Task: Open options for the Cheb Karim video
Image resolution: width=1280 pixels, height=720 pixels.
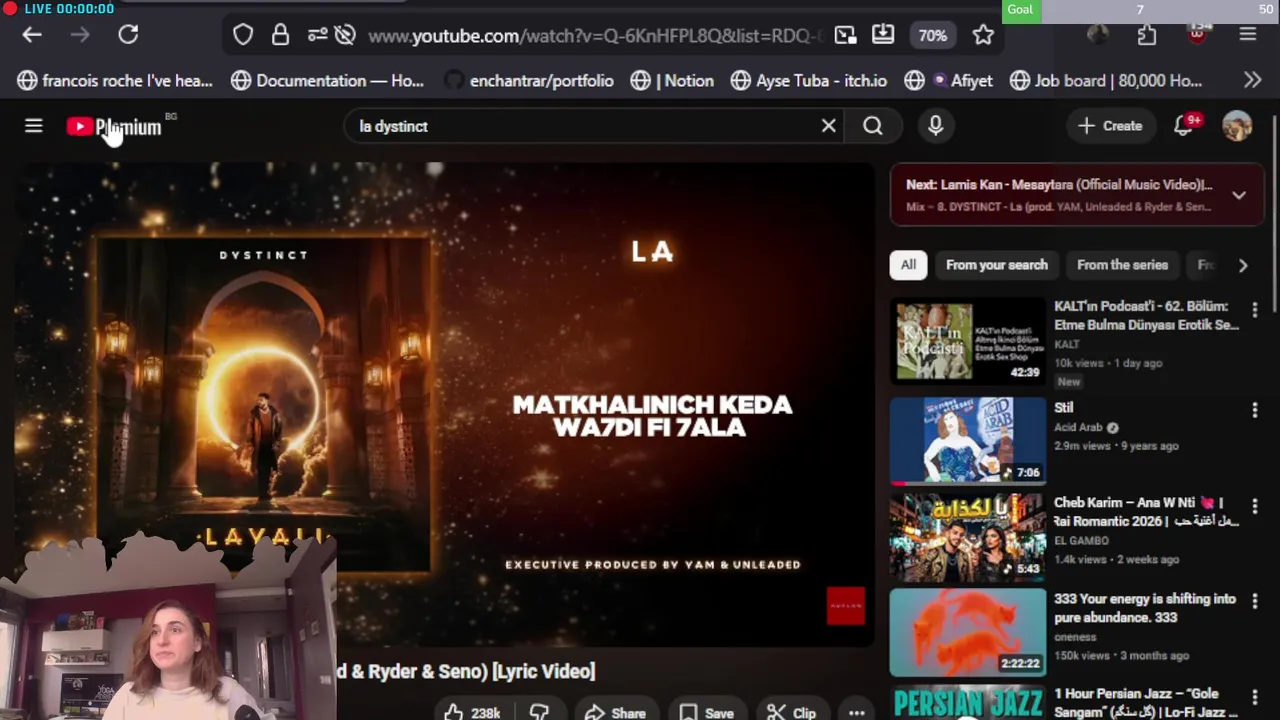Action: tap(1255, 506)
